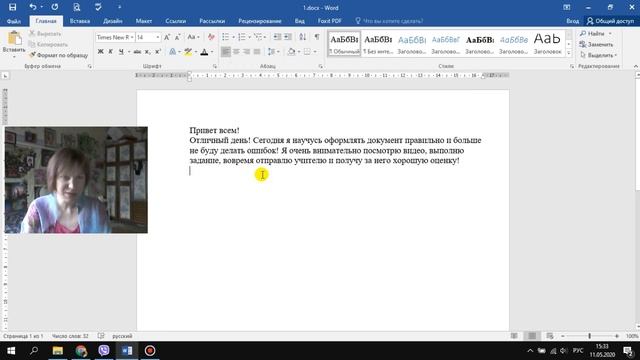Open the Файл tab
Screen dimensions: 640x360
click(x=14, y=21)
